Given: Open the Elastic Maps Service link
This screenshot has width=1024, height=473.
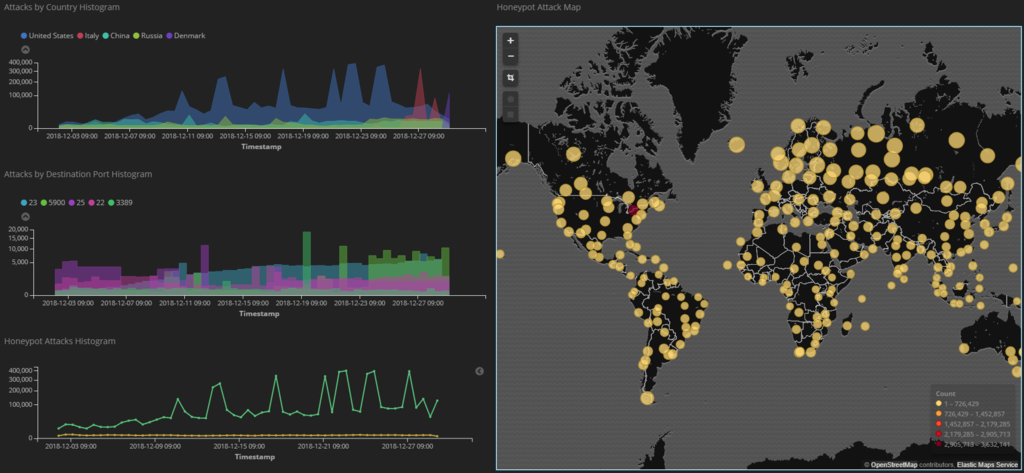Looking at the screenshot, I should pyautogui.click(x=987, y=465).
